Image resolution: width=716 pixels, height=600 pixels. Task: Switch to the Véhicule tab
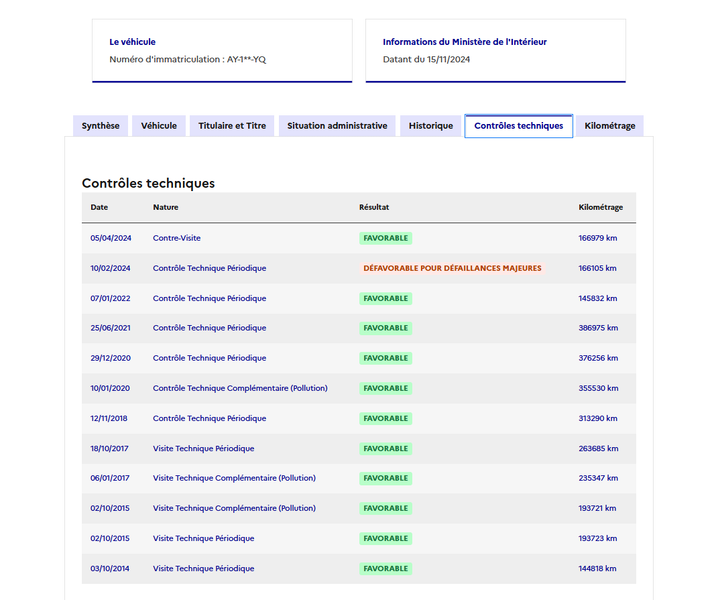coord(159,126)
